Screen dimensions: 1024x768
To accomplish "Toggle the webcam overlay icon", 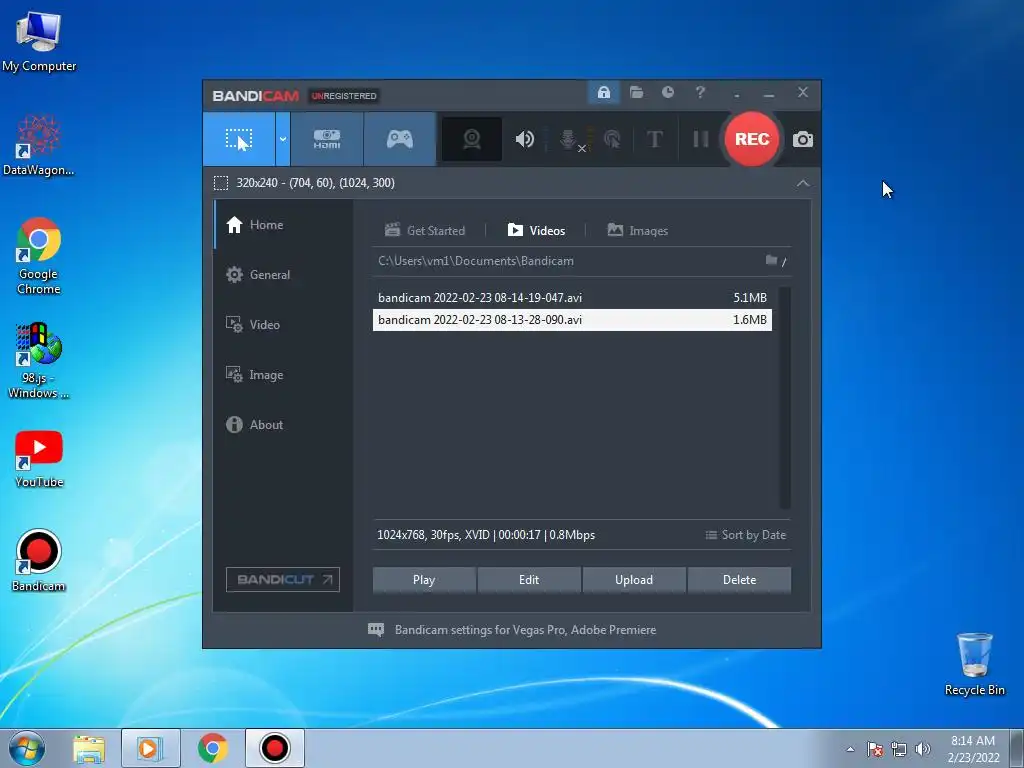I will 472,139.
